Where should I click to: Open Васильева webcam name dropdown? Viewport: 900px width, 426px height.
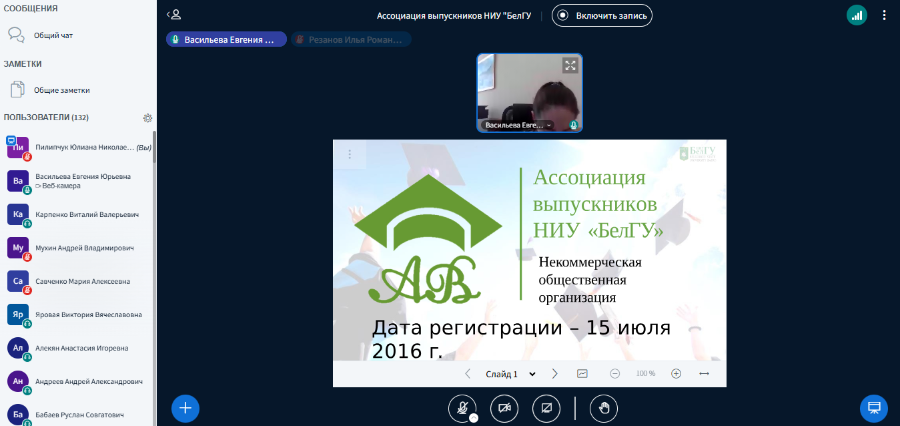pyautogui.click(x=518, y=125)
